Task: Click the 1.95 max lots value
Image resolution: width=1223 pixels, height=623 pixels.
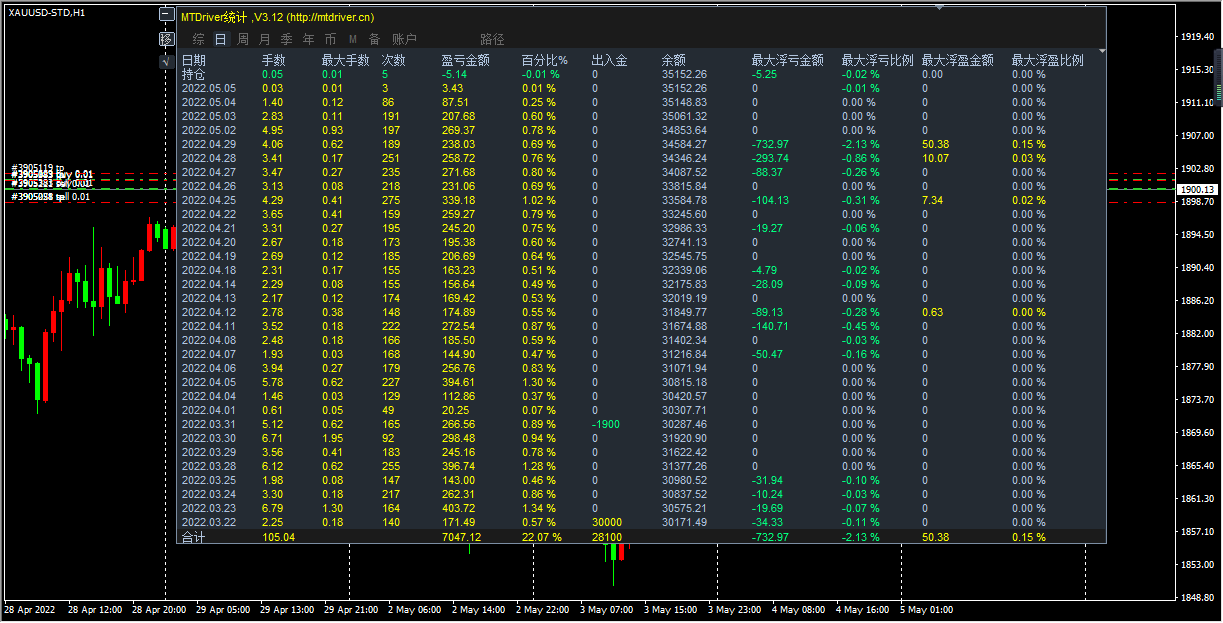Action: [332, 438]
